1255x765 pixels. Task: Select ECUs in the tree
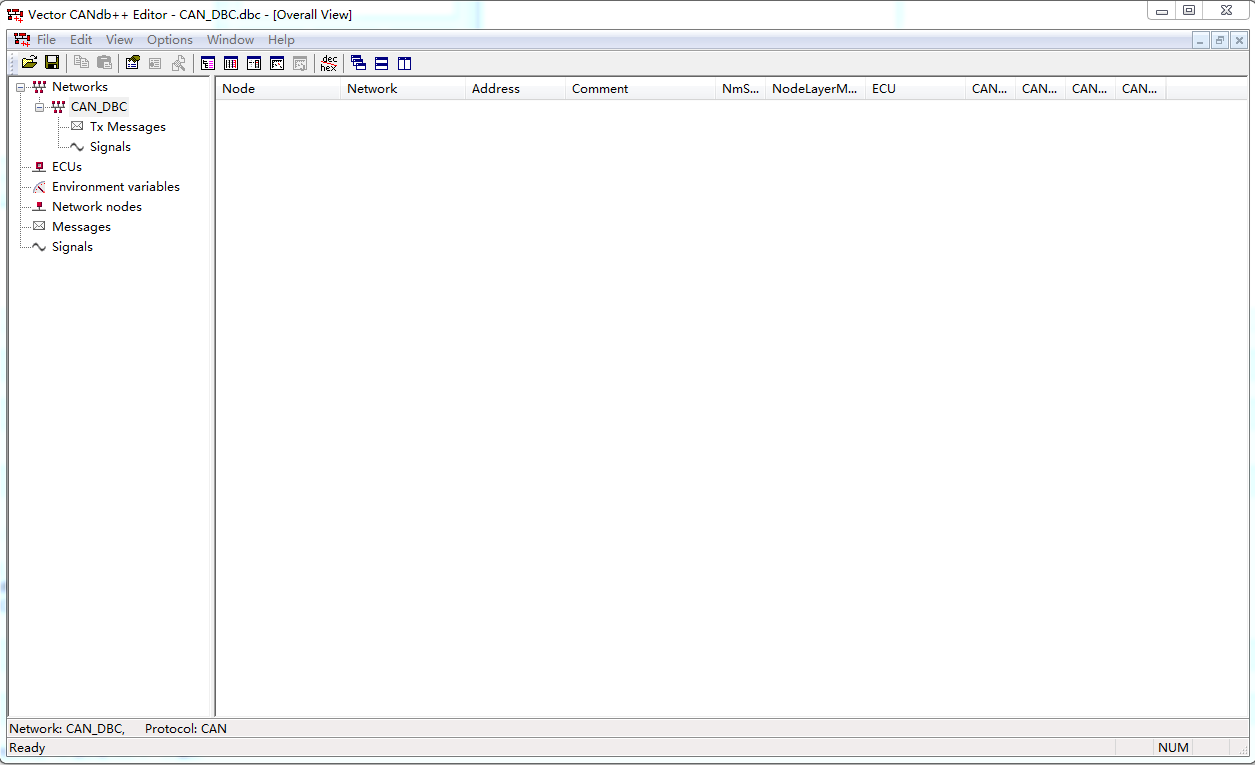pyautogui.click(x=67, y=167)
